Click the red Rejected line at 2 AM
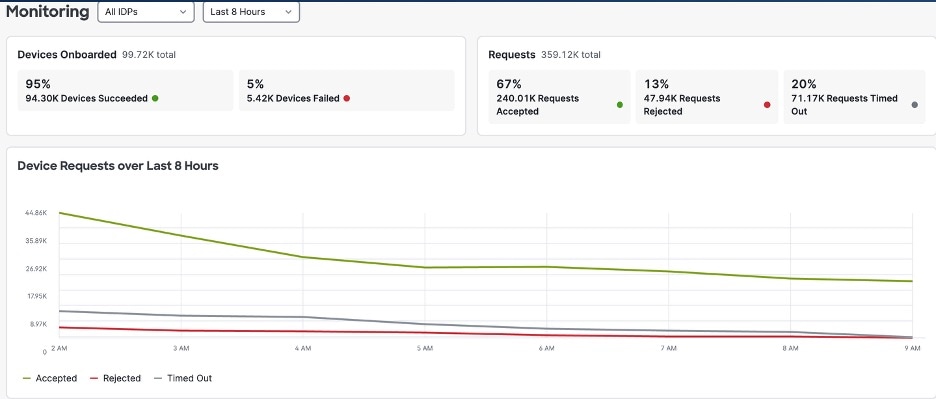 click(x=60, y=327)
